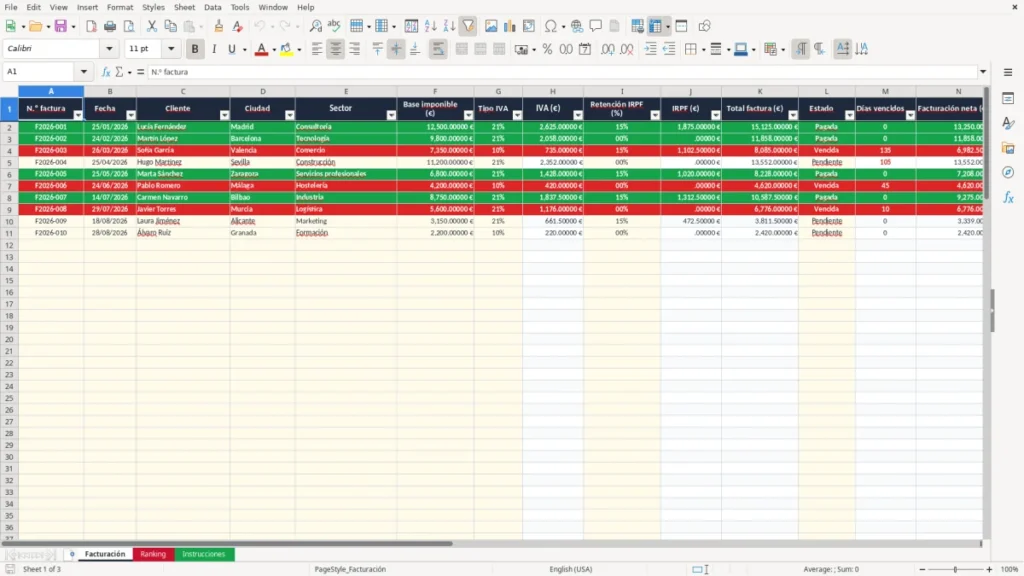Click the Merge cells icon
Viewport: 1024px width, 576px height.
coord(462,49)
